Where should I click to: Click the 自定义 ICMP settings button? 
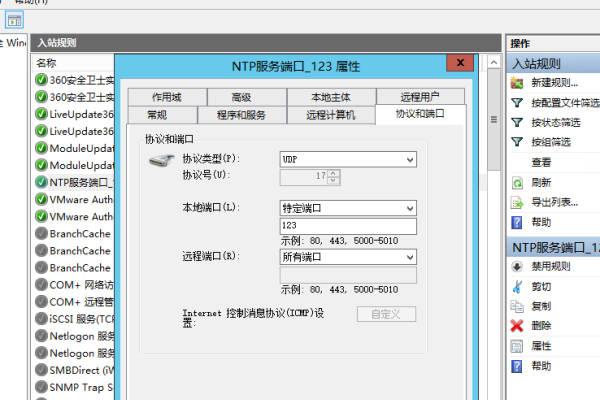click(386, 314)
